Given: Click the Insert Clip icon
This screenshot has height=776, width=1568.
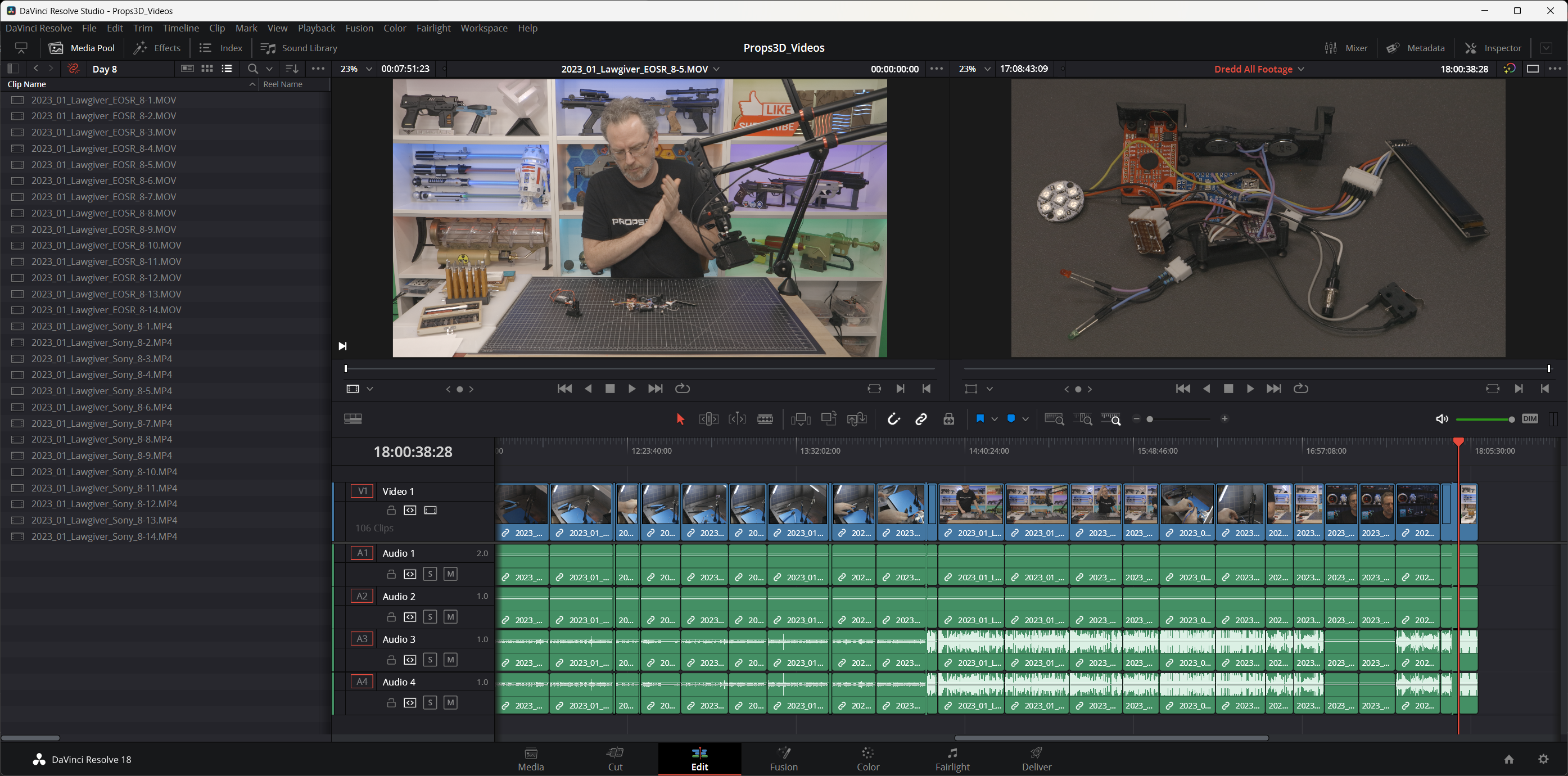Looking at the screenshot, I should click(x=801, y=419).
